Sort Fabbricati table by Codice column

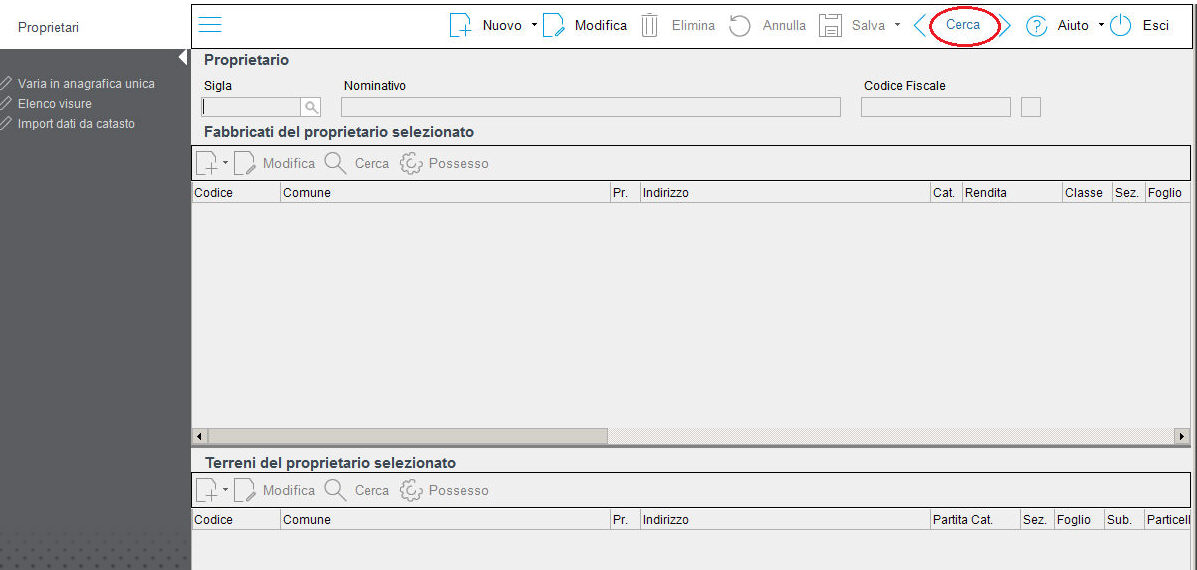(236, 193)
